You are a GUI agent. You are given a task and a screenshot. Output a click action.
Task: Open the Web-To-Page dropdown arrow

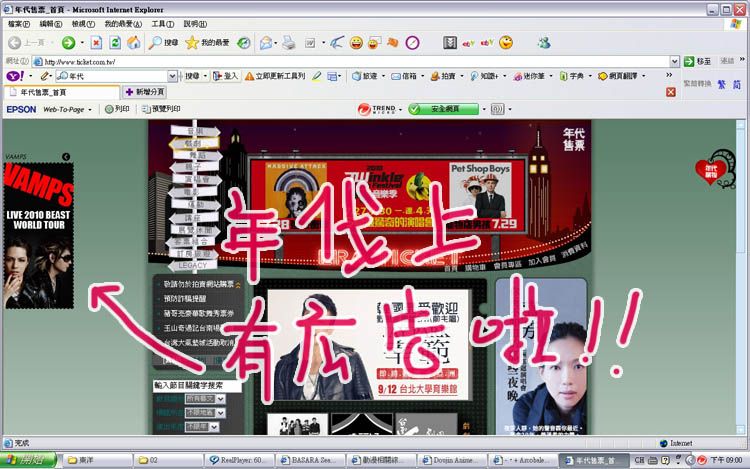point(89,109)
